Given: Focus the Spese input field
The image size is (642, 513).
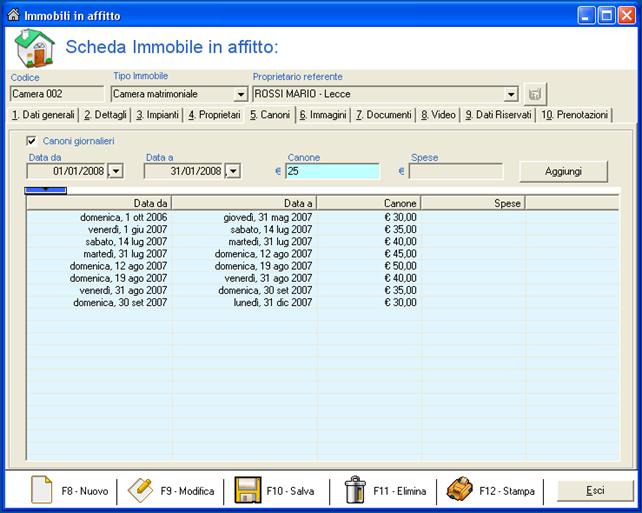Looking at the screenshot, I should pos(456,171).
